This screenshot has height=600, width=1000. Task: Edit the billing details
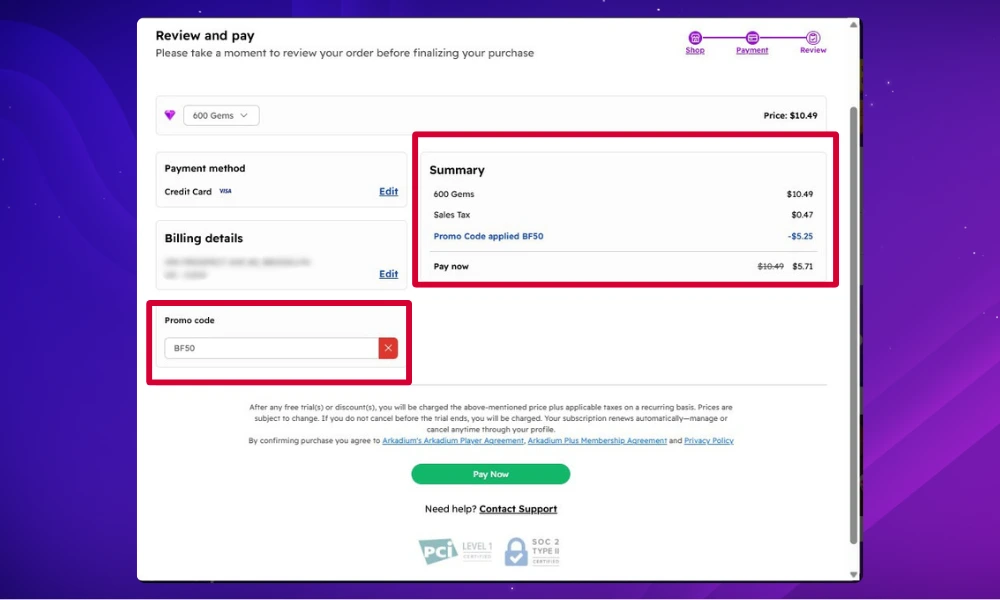pos(388,273)
